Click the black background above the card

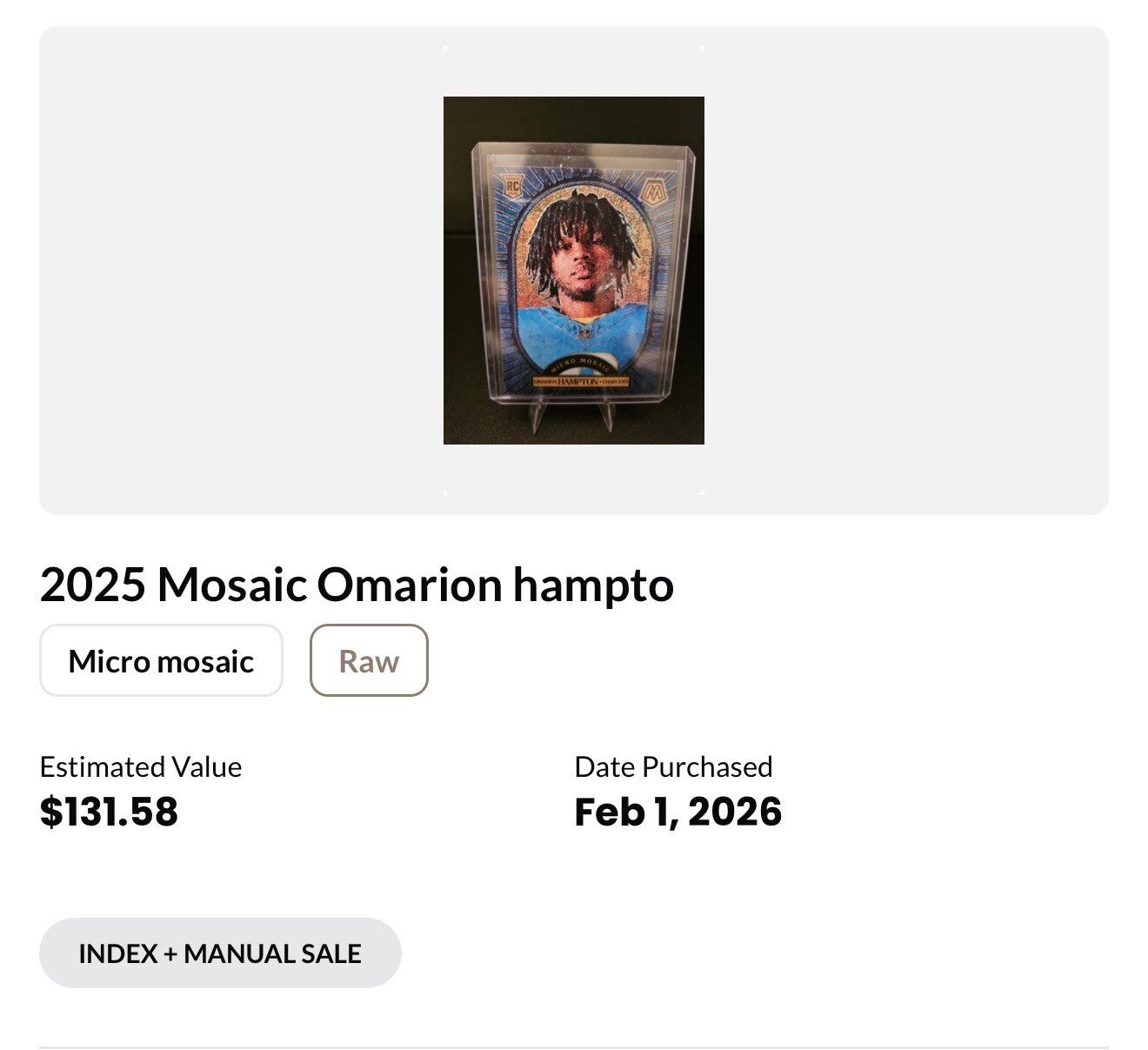(574, 117)
